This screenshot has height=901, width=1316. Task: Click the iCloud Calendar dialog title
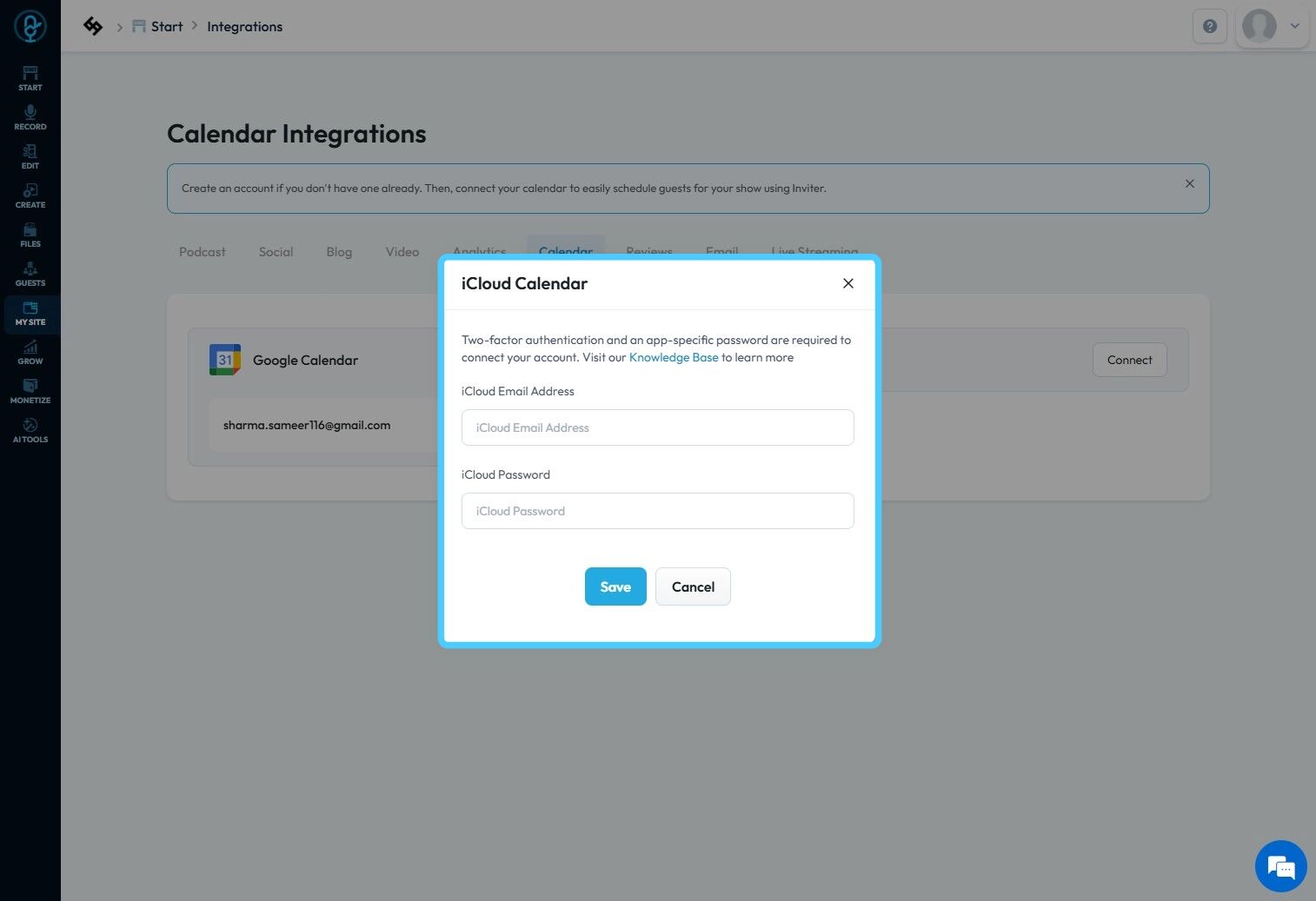[x=524, y=283]
